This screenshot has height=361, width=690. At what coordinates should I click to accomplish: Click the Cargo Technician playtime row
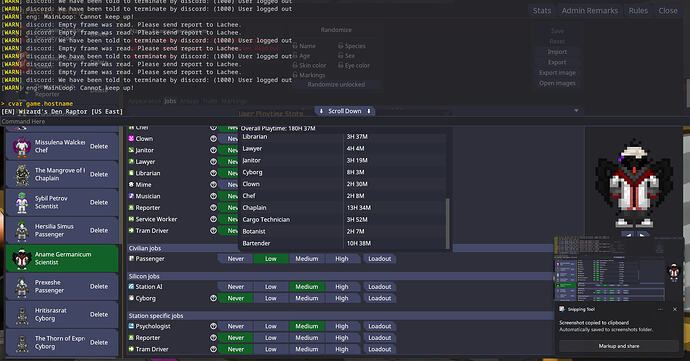343,219
